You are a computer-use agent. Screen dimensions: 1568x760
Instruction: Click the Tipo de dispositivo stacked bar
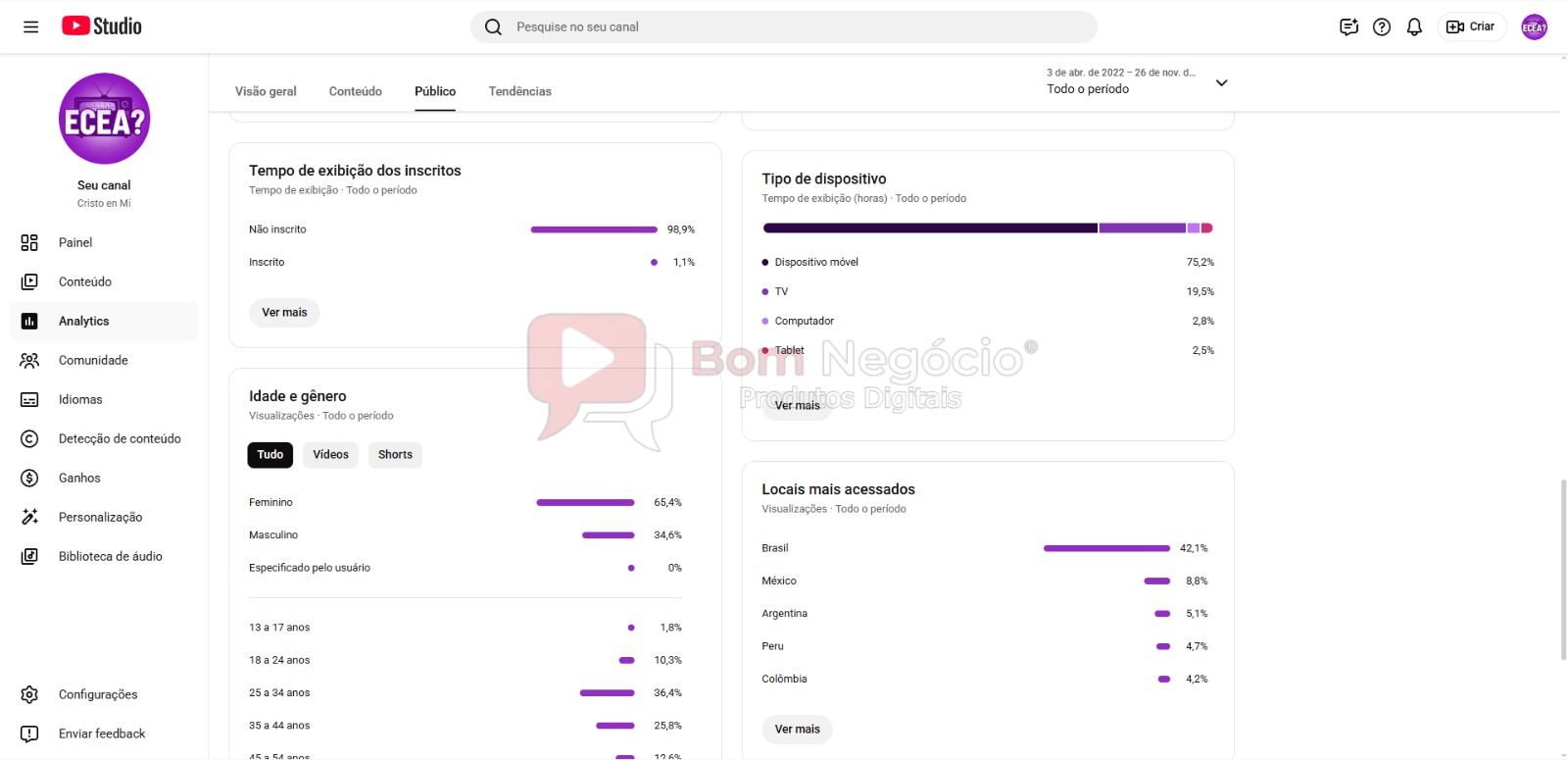tap(987, 228)
